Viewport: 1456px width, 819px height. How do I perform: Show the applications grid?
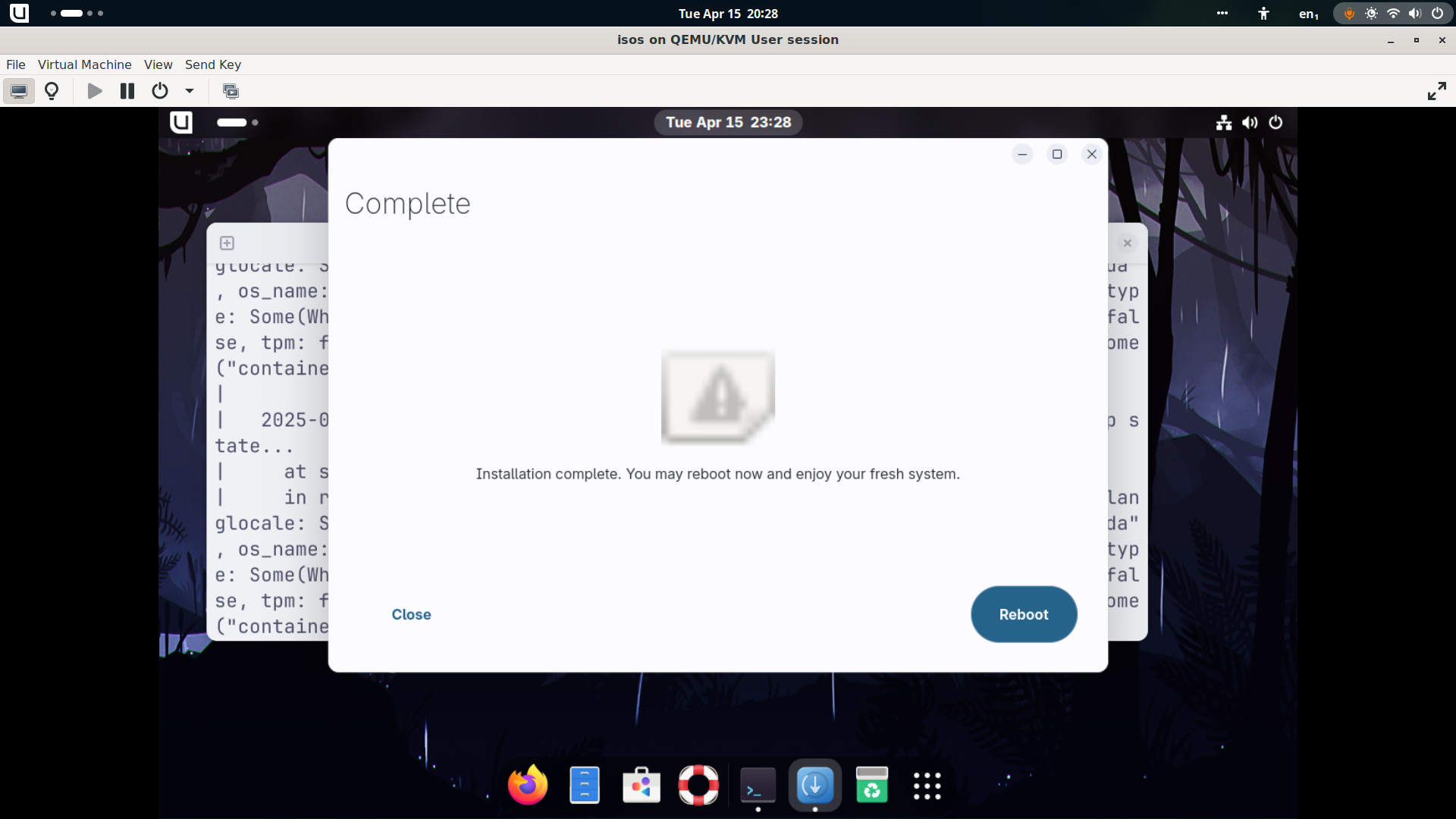(x=927, y=786)
